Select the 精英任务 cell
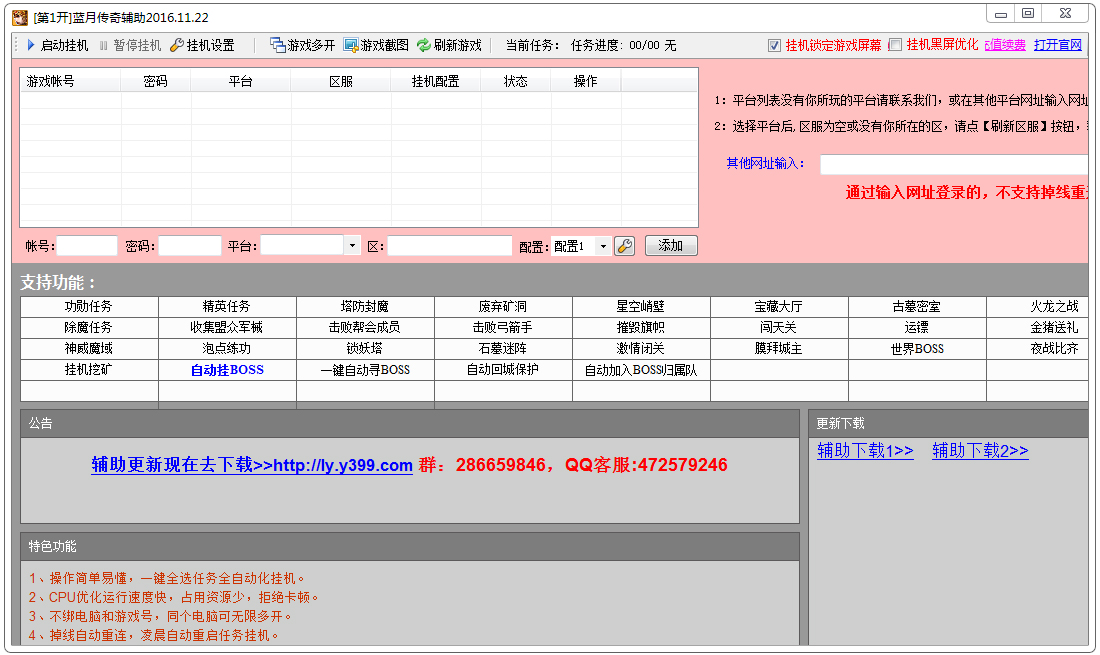 pos(227,306)
